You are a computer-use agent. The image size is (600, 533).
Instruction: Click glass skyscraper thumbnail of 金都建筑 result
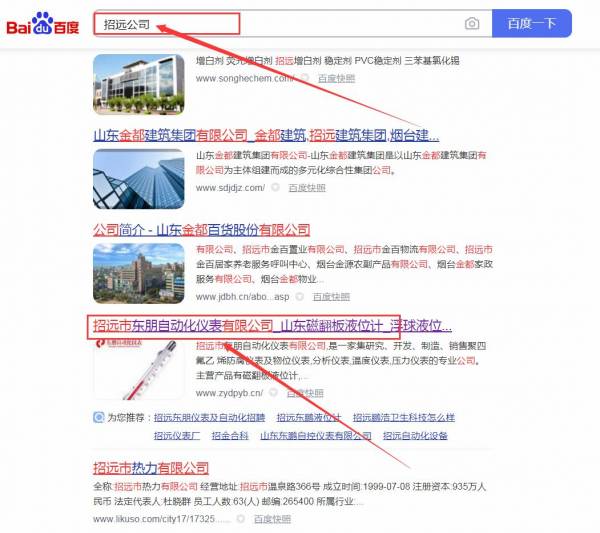138,179
